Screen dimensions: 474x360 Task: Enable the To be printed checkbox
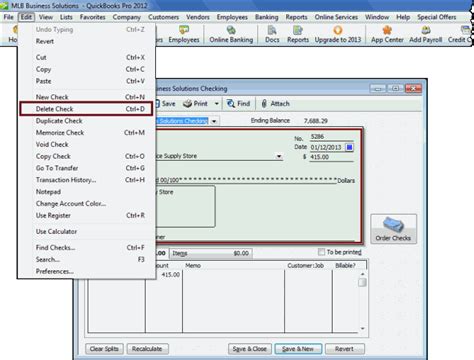point(321,252)
